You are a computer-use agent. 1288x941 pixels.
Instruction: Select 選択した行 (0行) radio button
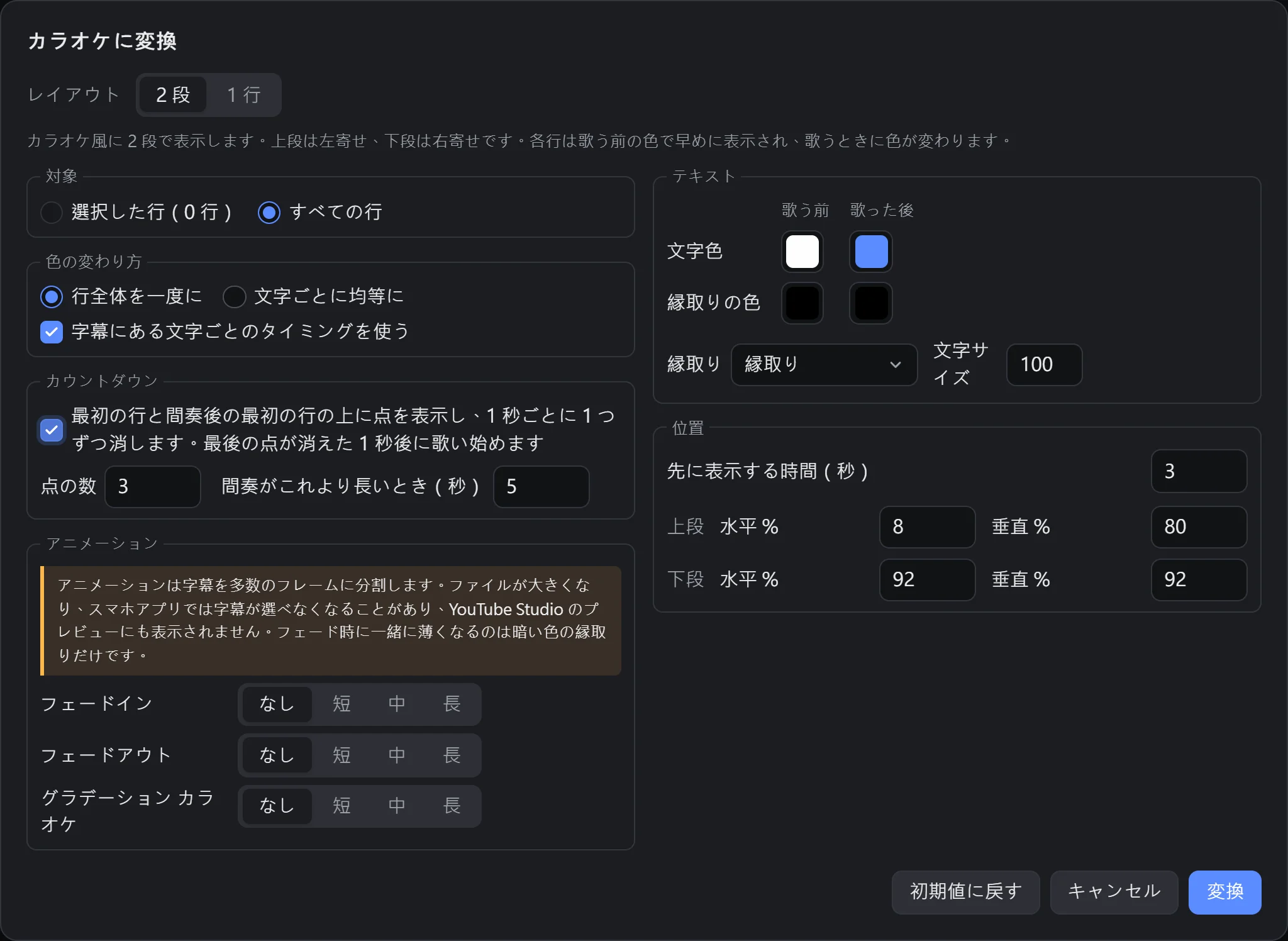tap(52, 213)
